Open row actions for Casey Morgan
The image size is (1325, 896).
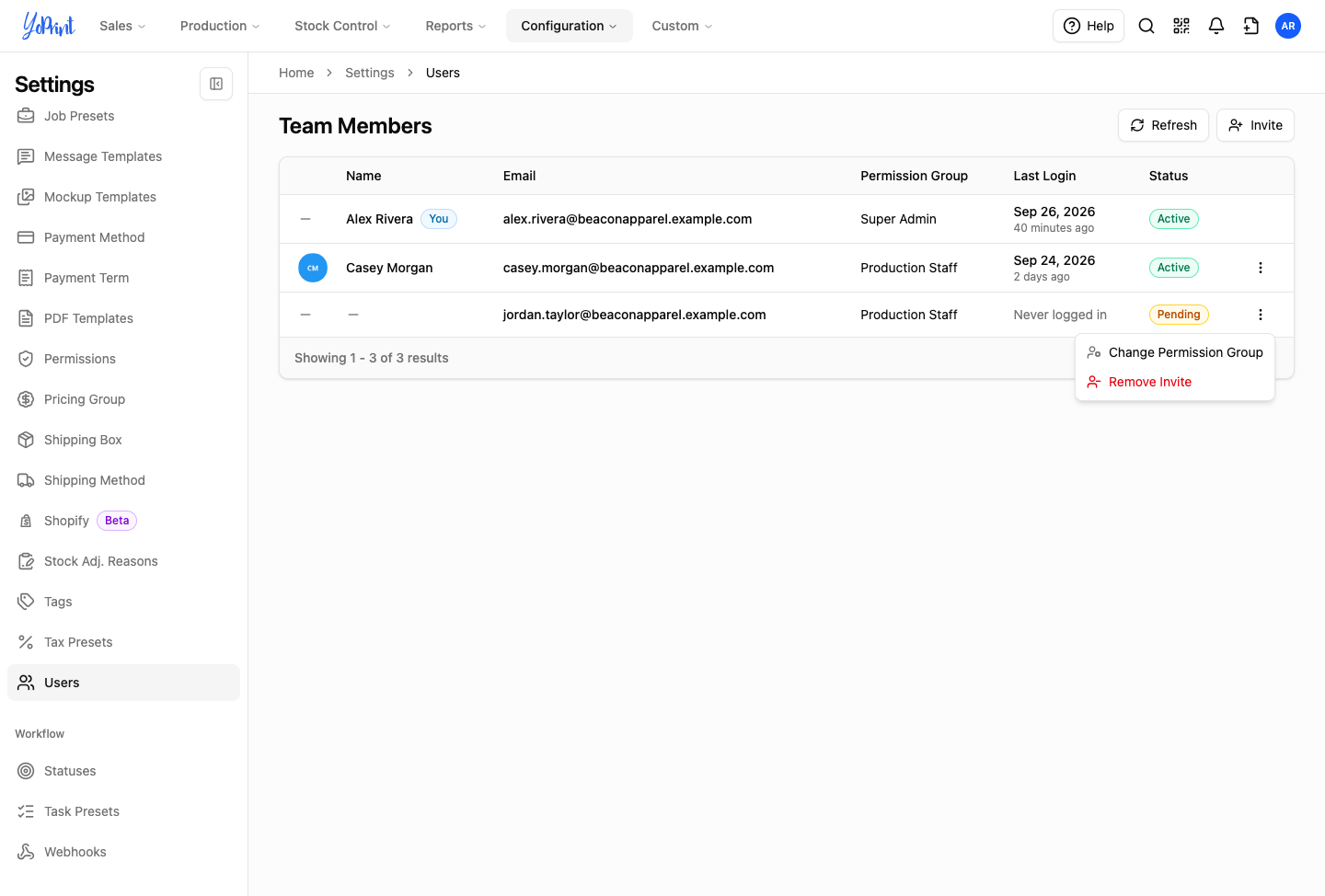click(1261, 268)
